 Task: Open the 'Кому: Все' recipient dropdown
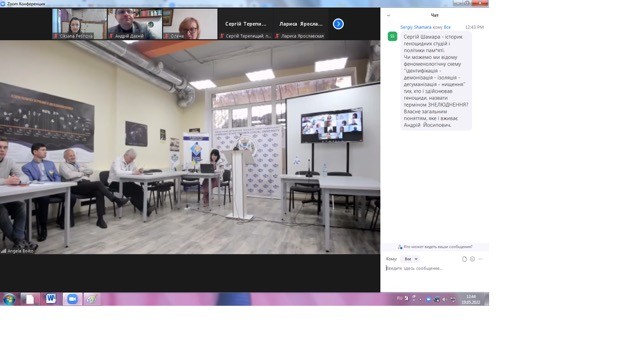pos(411,259)
